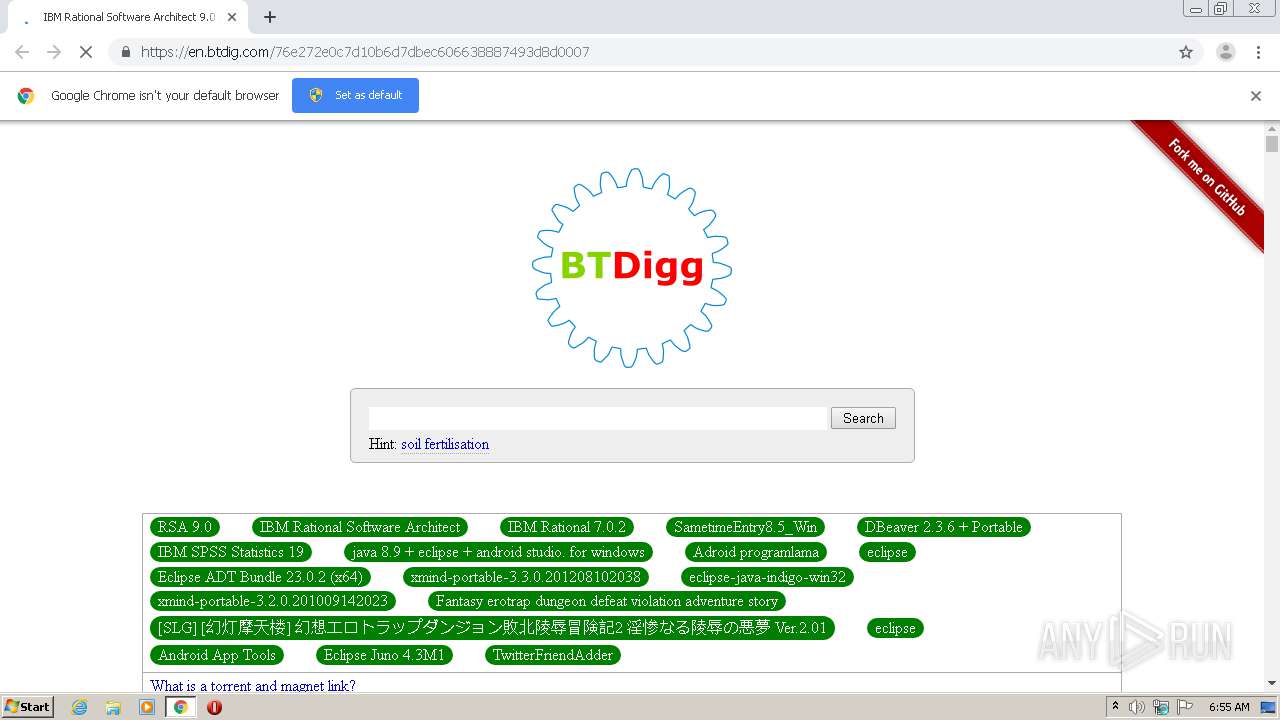Open the eclipse tag after the SLG tag
This screenshot has height=720, width=1280.
click(x=895, y=628)
